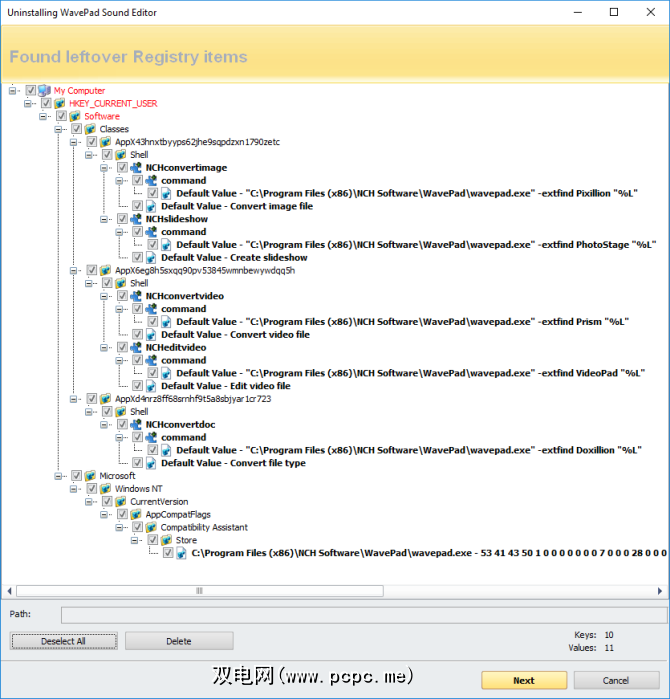Close the Uninstalling WavePad window
The image size is (670, 699).
click(x=650, y=12)
